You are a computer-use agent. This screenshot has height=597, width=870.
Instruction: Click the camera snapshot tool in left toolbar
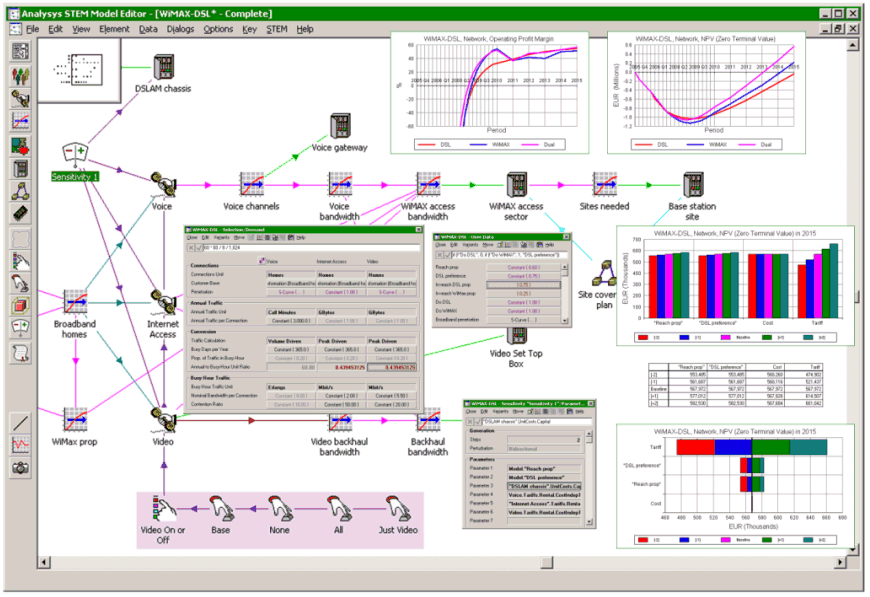21,468
